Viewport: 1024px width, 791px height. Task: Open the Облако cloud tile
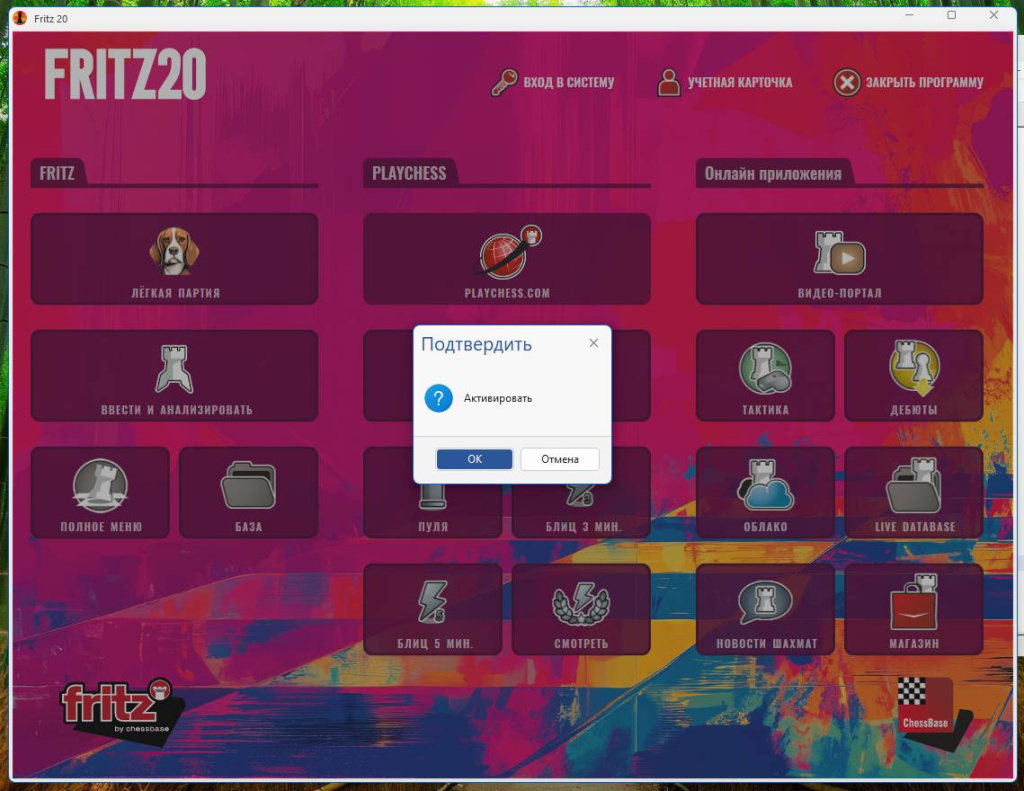point(765,492)
